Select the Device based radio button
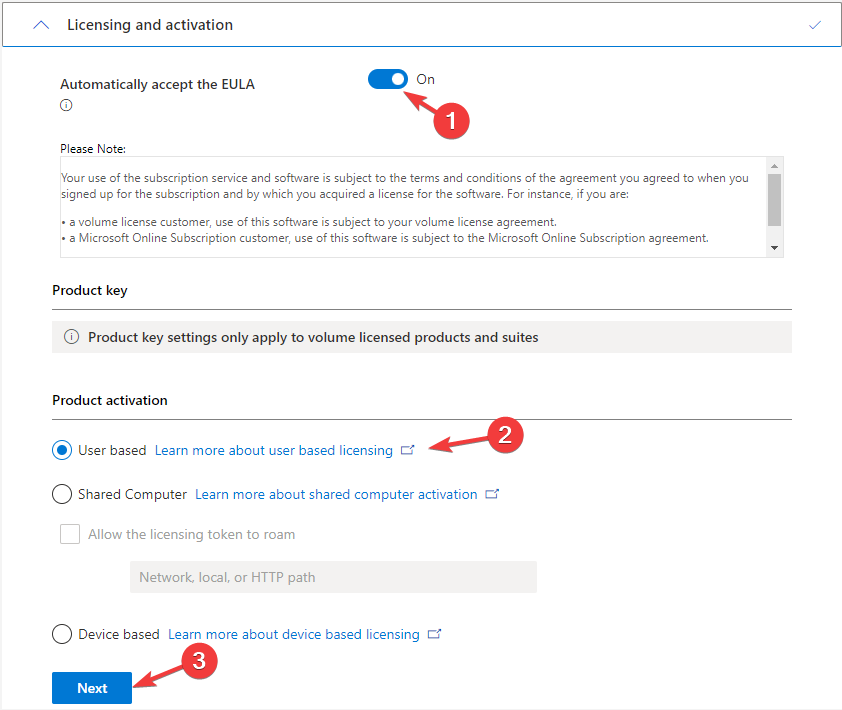Viewport: 842px width, 710px height. point(62,634)
